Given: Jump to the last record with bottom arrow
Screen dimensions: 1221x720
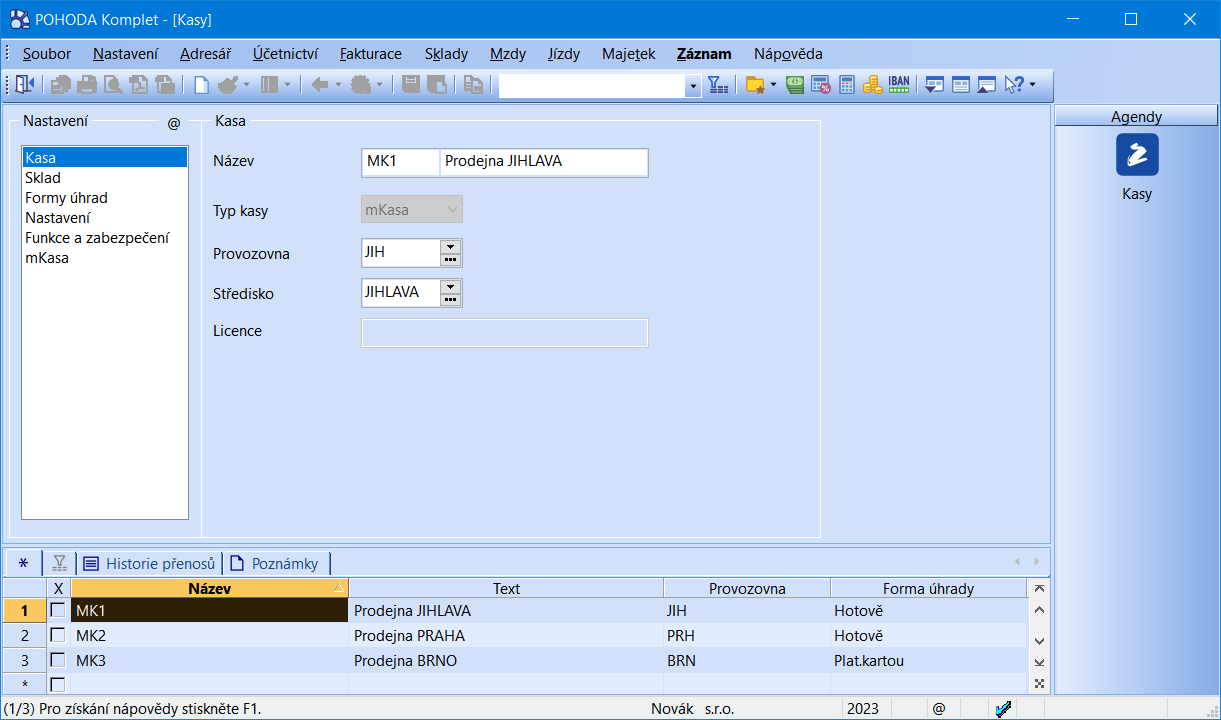Looking at the screenshot, I should (x=1039, y=662).
